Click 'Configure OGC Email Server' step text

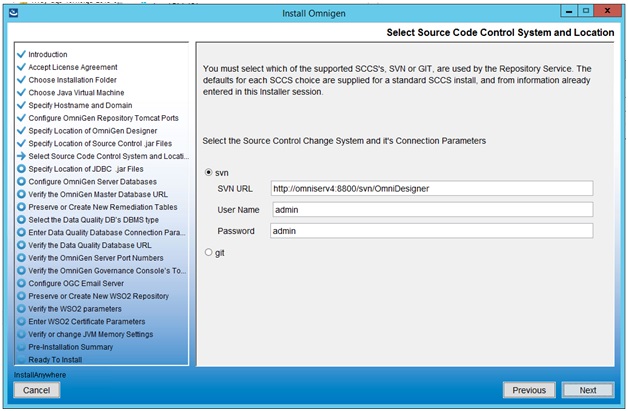pyautogui.click(x=76, y=283)
